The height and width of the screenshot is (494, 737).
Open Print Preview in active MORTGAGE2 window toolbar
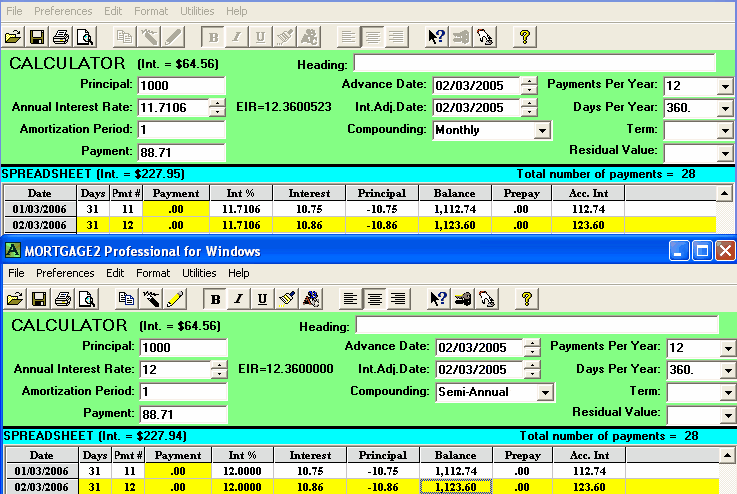coord(85,298)
